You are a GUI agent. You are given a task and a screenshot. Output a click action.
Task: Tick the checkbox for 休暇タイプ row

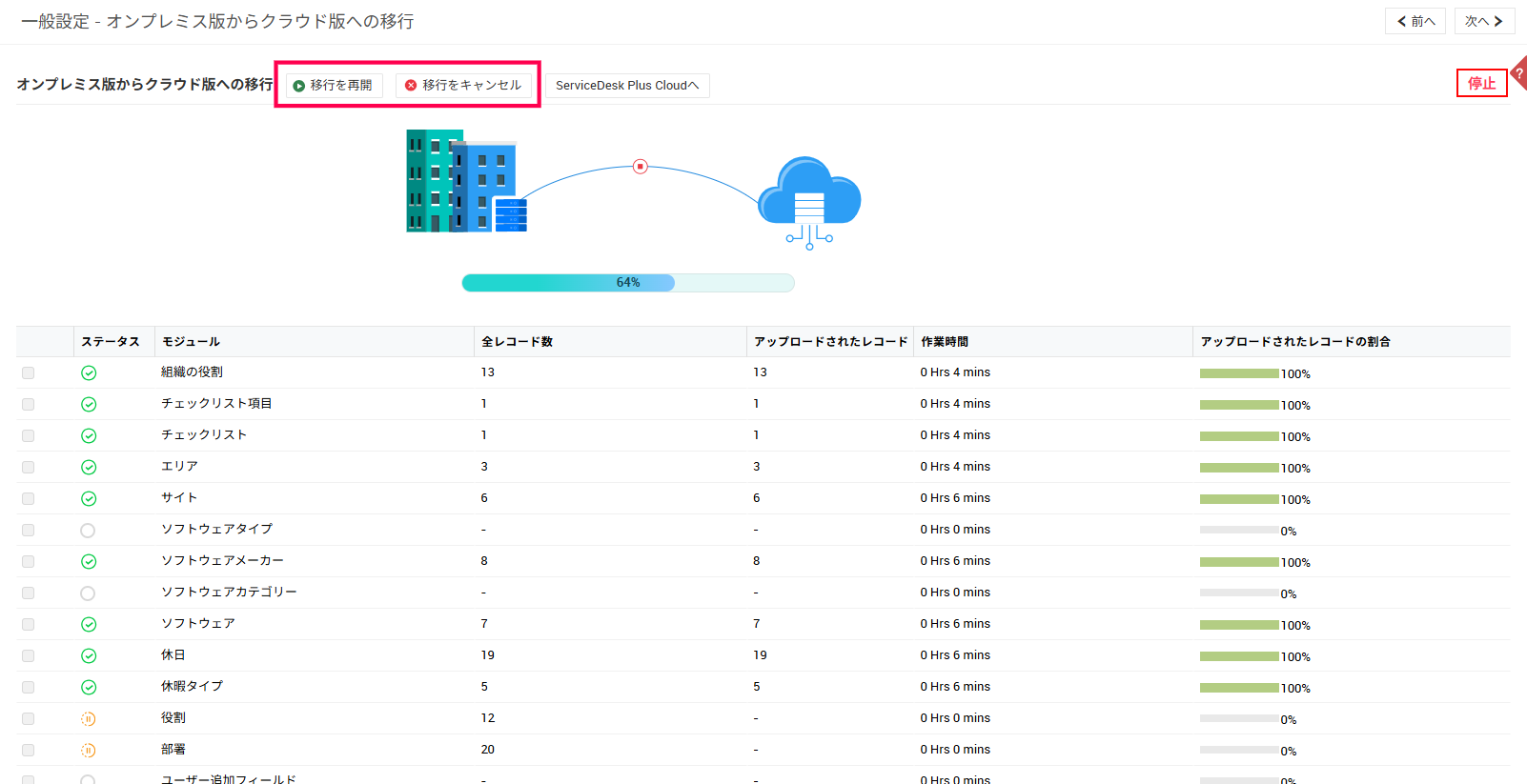[28, 688]
